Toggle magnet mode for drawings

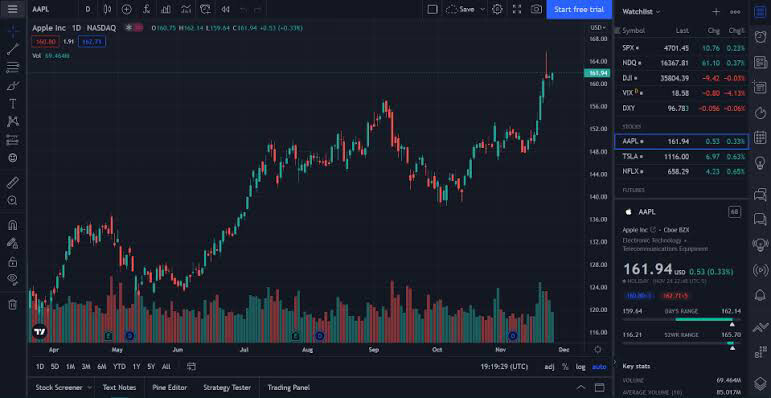coord(13,225)
